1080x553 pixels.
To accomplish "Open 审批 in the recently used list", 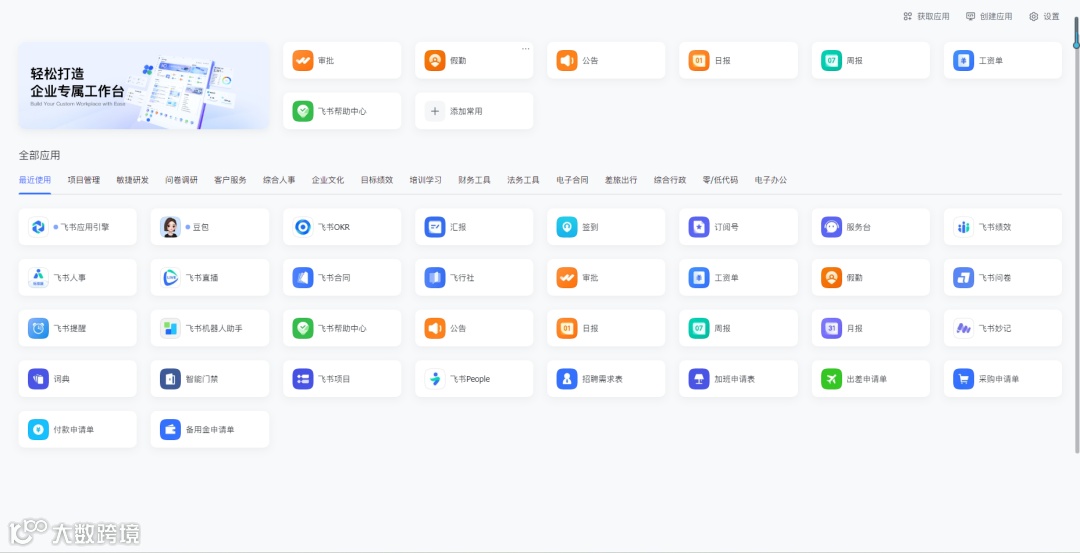I will pos(606,278).
